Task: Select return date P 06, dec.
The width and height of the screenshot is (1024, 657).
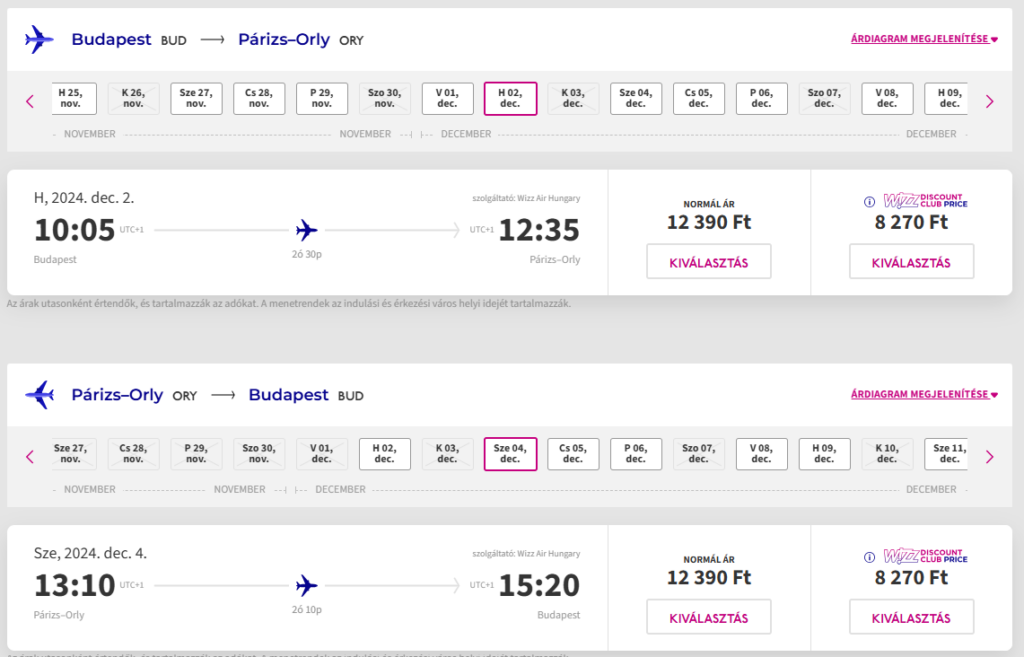Action: point(636,454)
